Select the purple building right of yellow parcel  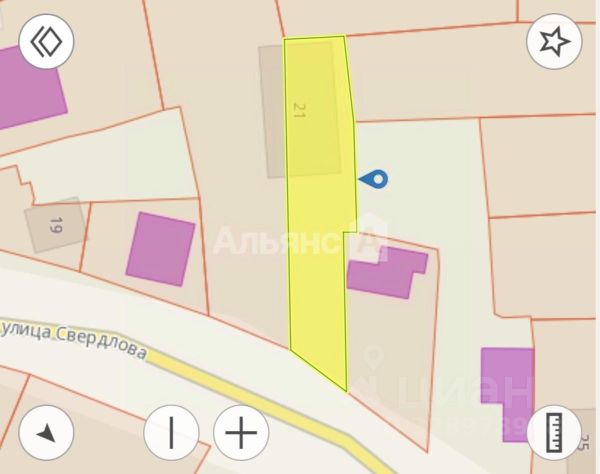[387, 272]
